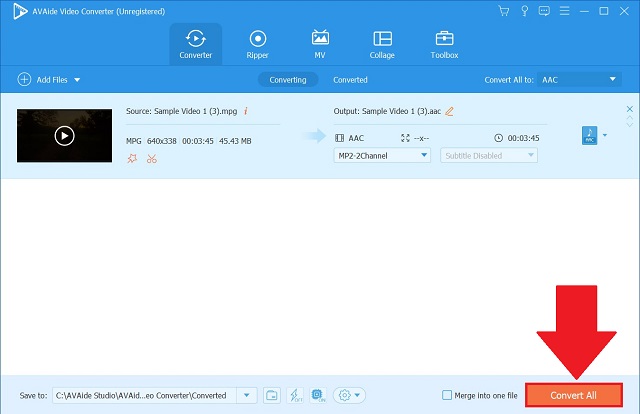The image size is (640, 414).
Task: Click the 45.43 MB file size text
Action: tap(235, 141)
